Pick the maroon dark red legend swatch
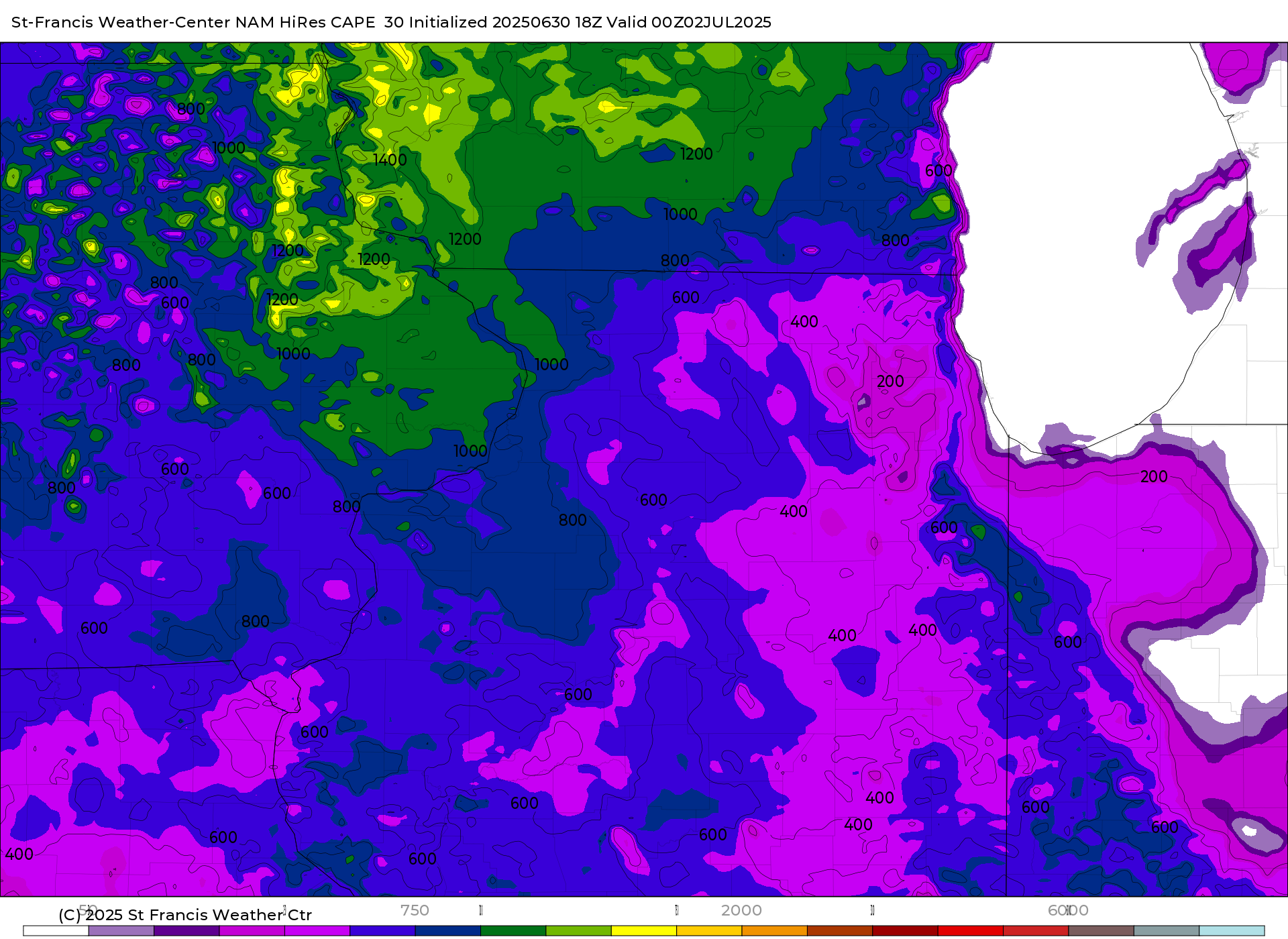 [906, 931]
